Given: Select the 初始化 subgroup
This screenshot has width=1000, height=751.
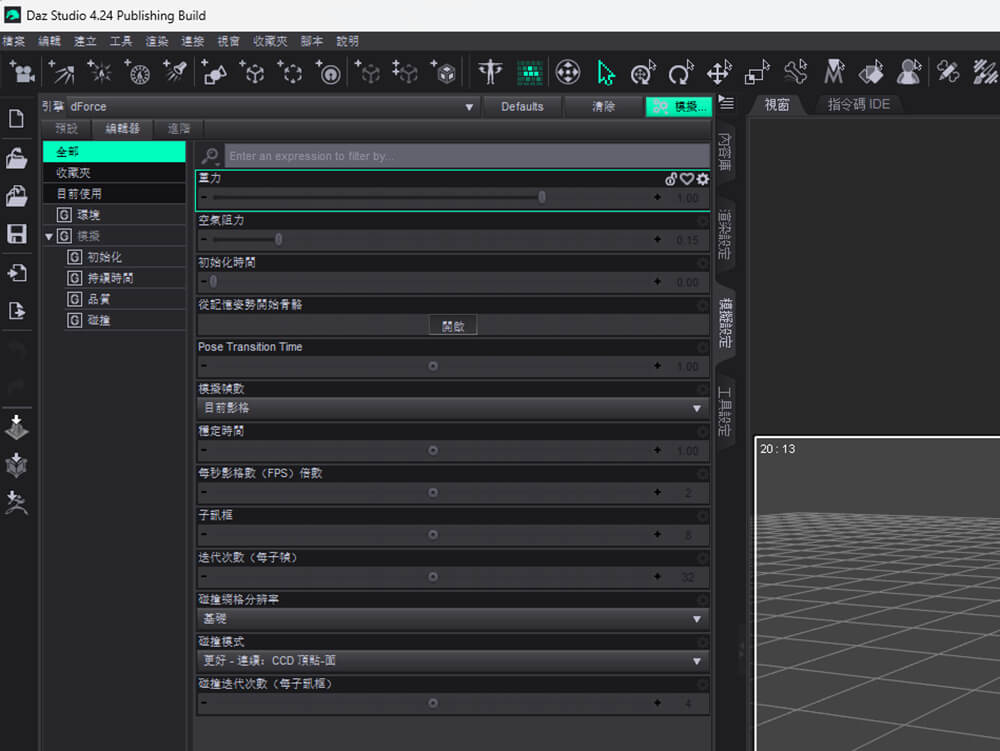Looking at the screenshot, I should pos(124,257).
